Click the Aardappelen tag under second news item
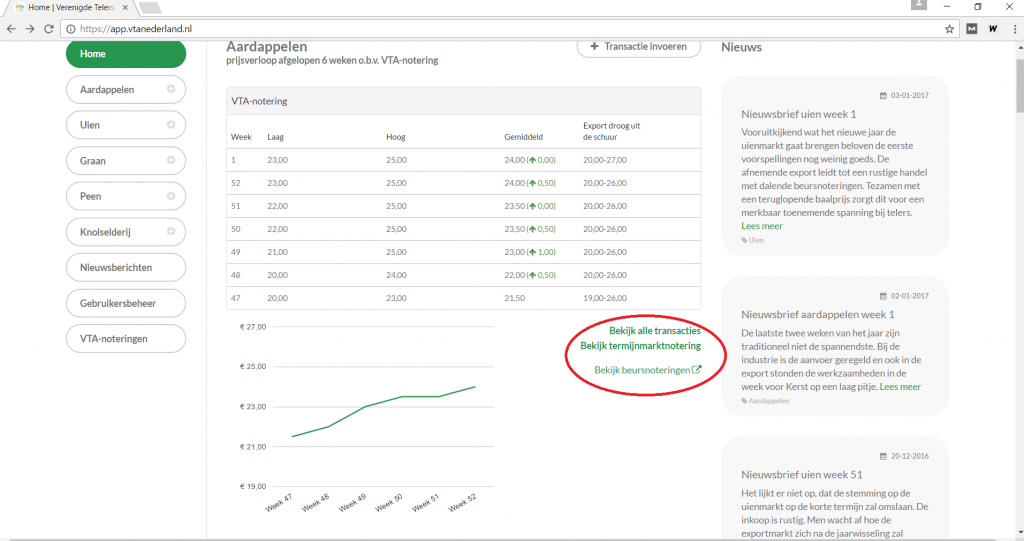1024x541 pixels. pyautogui.click(x=765, y=401)
